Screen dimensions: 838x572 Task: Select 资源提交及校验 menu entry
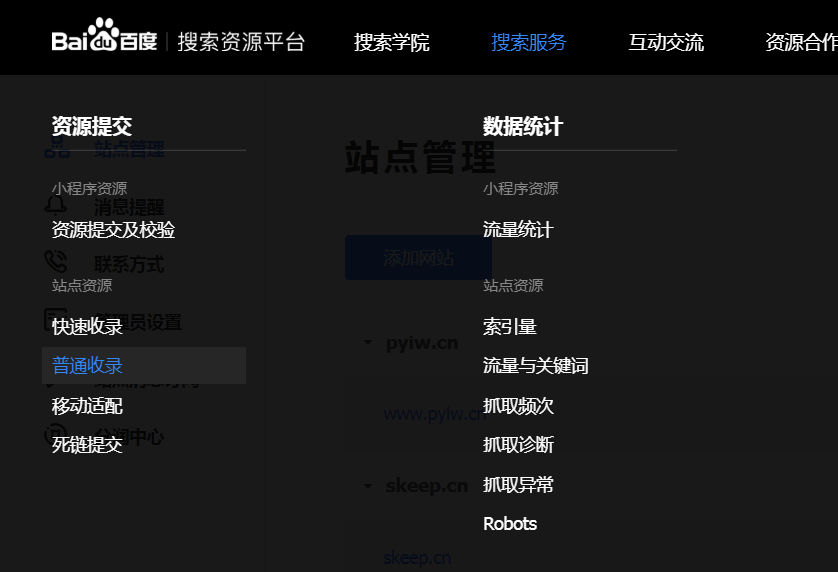pyautogui.click(x=113, y=230)
